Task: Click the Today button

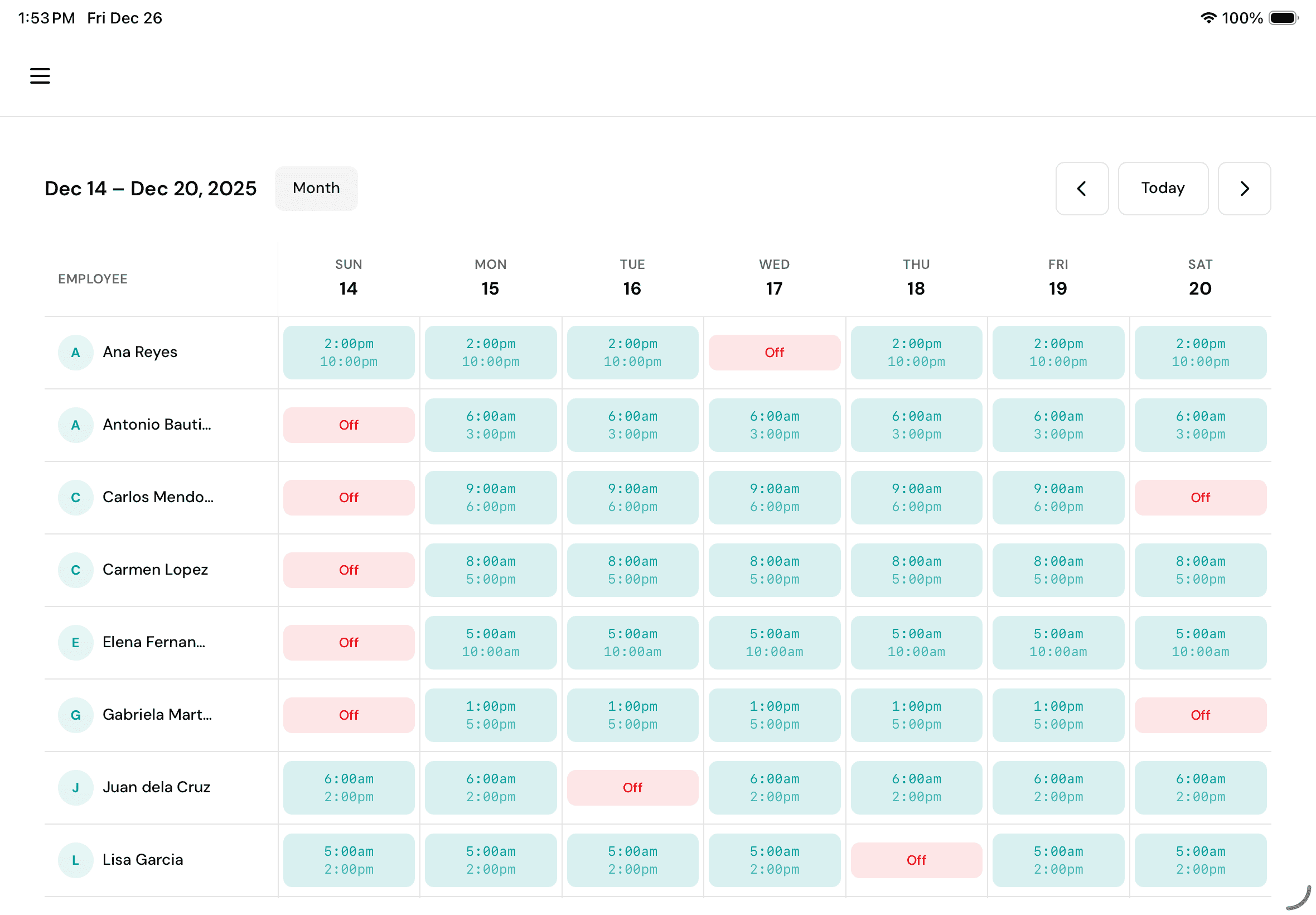Action: [x=1163, y=189]
